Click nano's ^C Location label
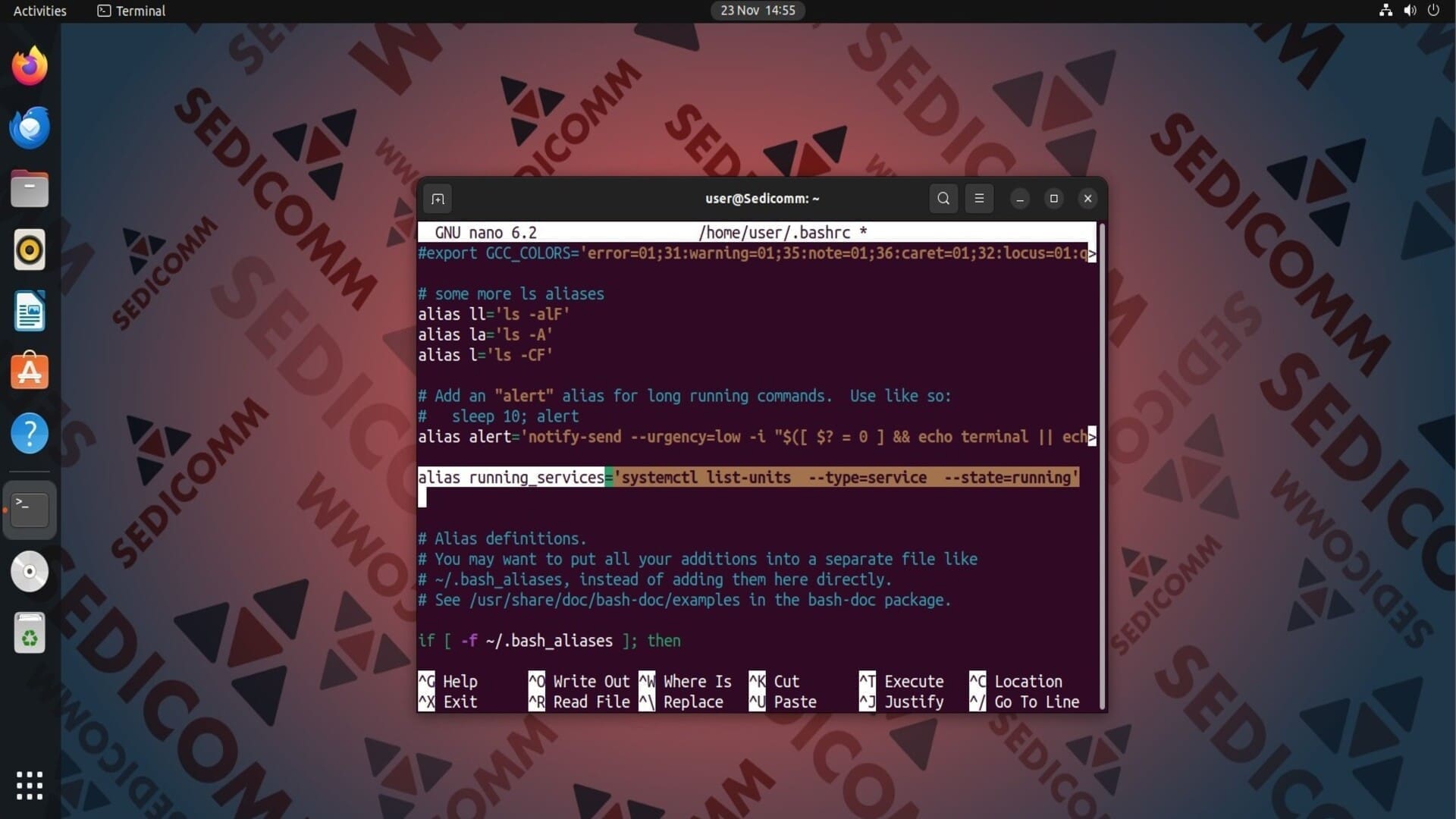 coord(1016,682)
